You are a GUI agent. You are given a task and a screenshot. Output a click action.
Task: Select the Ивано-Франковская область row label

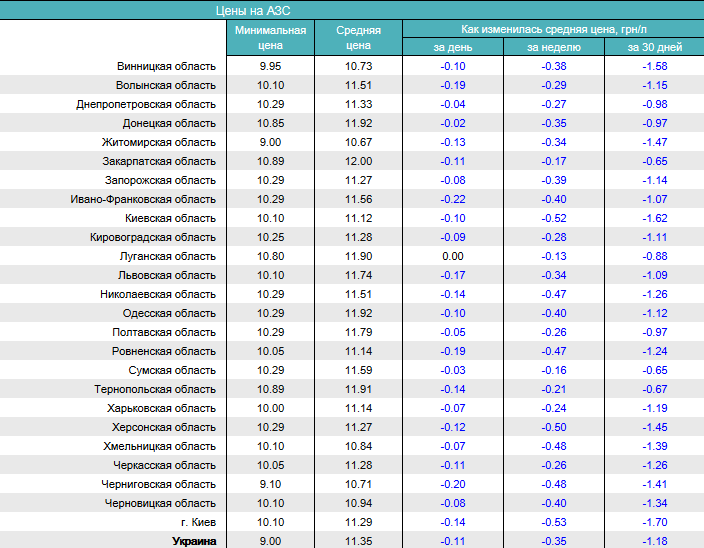click(143, 199)
